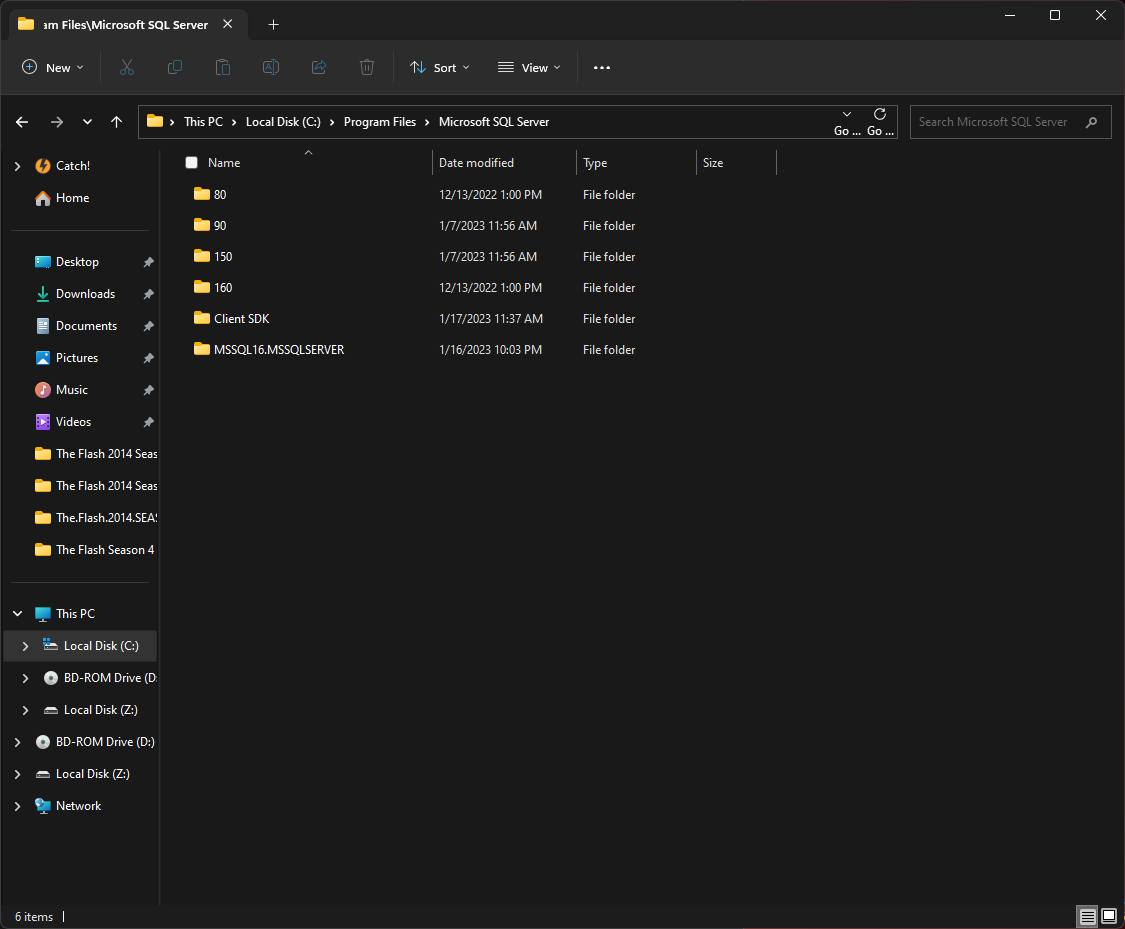Open the New item button
Viewport: 1125px width, 929px height.
(x=52, y=67)
